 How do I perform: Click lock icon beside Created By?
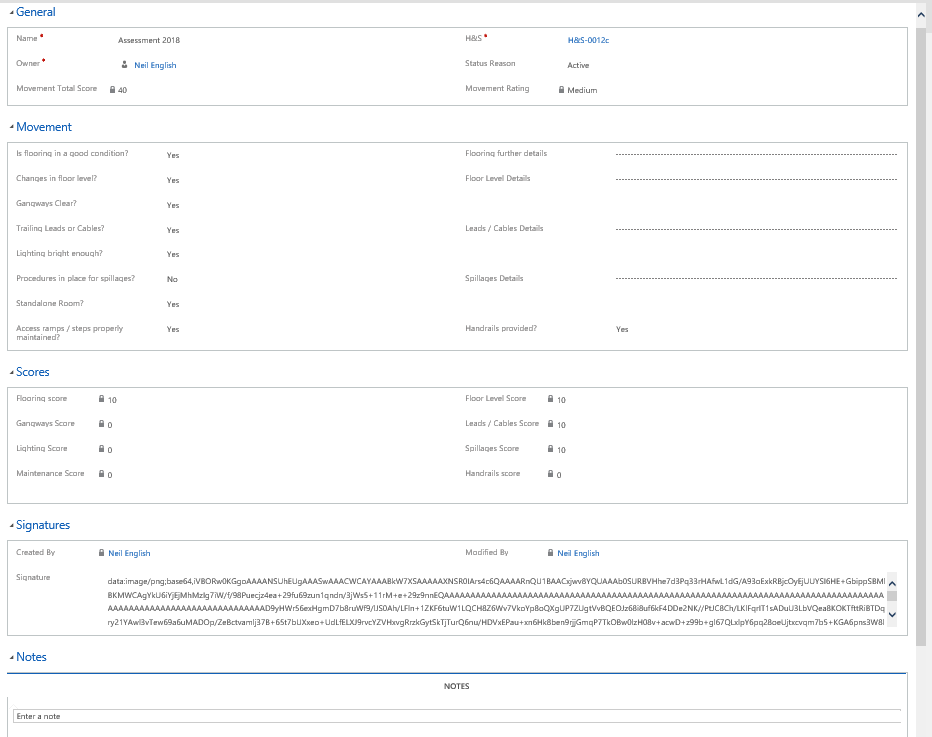pos(102,553)
